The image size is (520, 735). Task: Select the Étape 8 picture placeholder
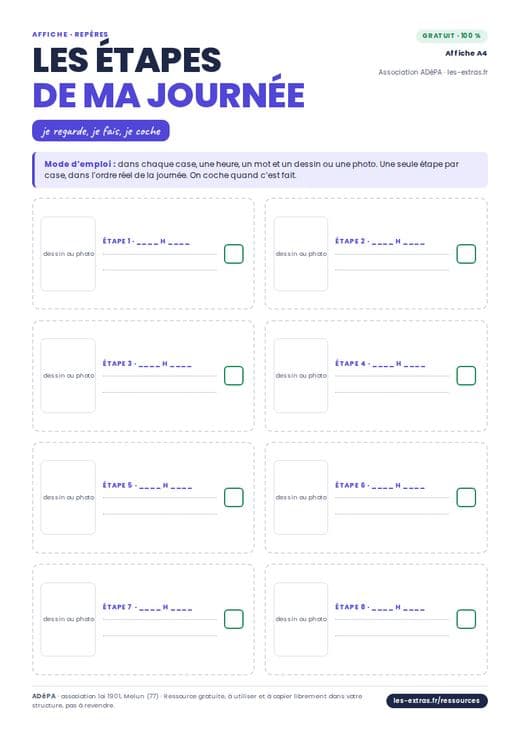point(301,619)
